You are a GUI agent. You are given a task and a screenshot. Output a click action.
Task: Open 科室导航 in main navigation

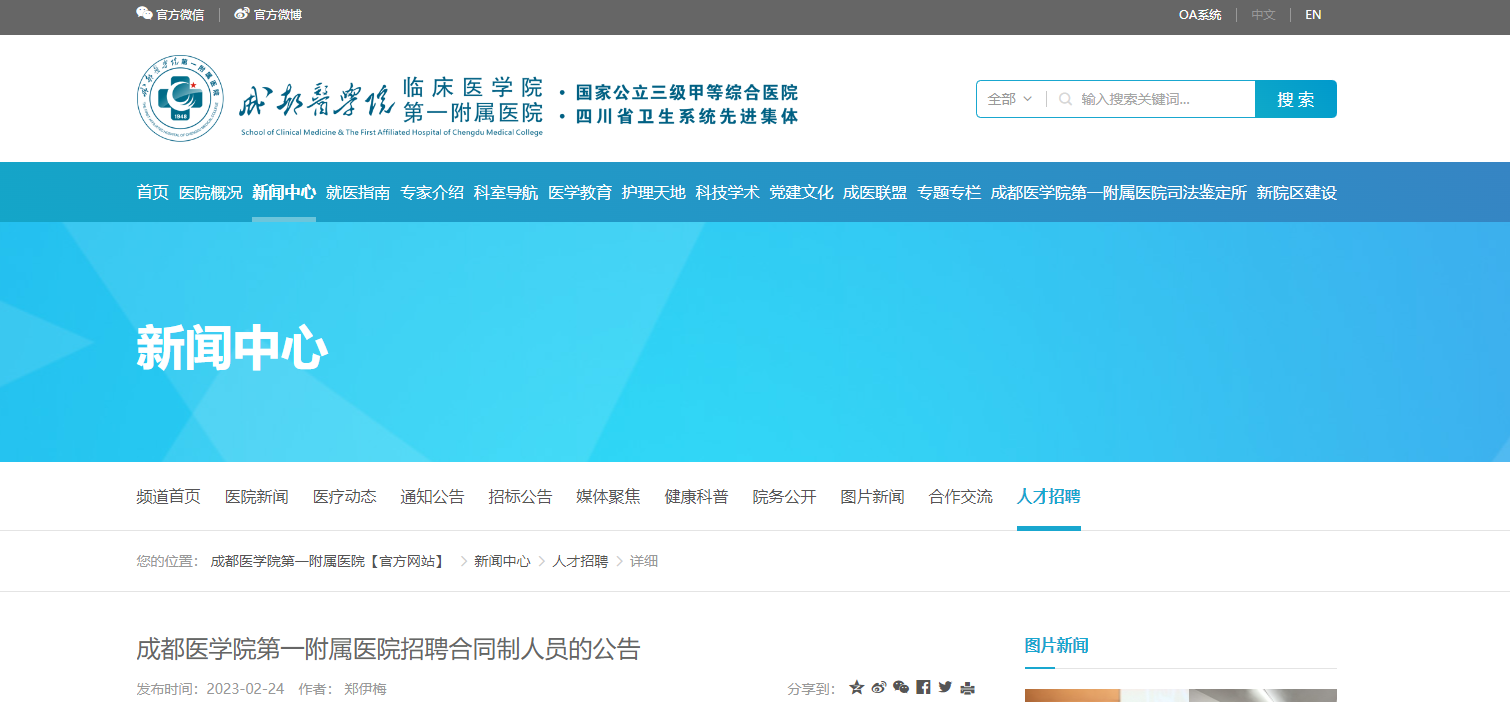[506, 193]
